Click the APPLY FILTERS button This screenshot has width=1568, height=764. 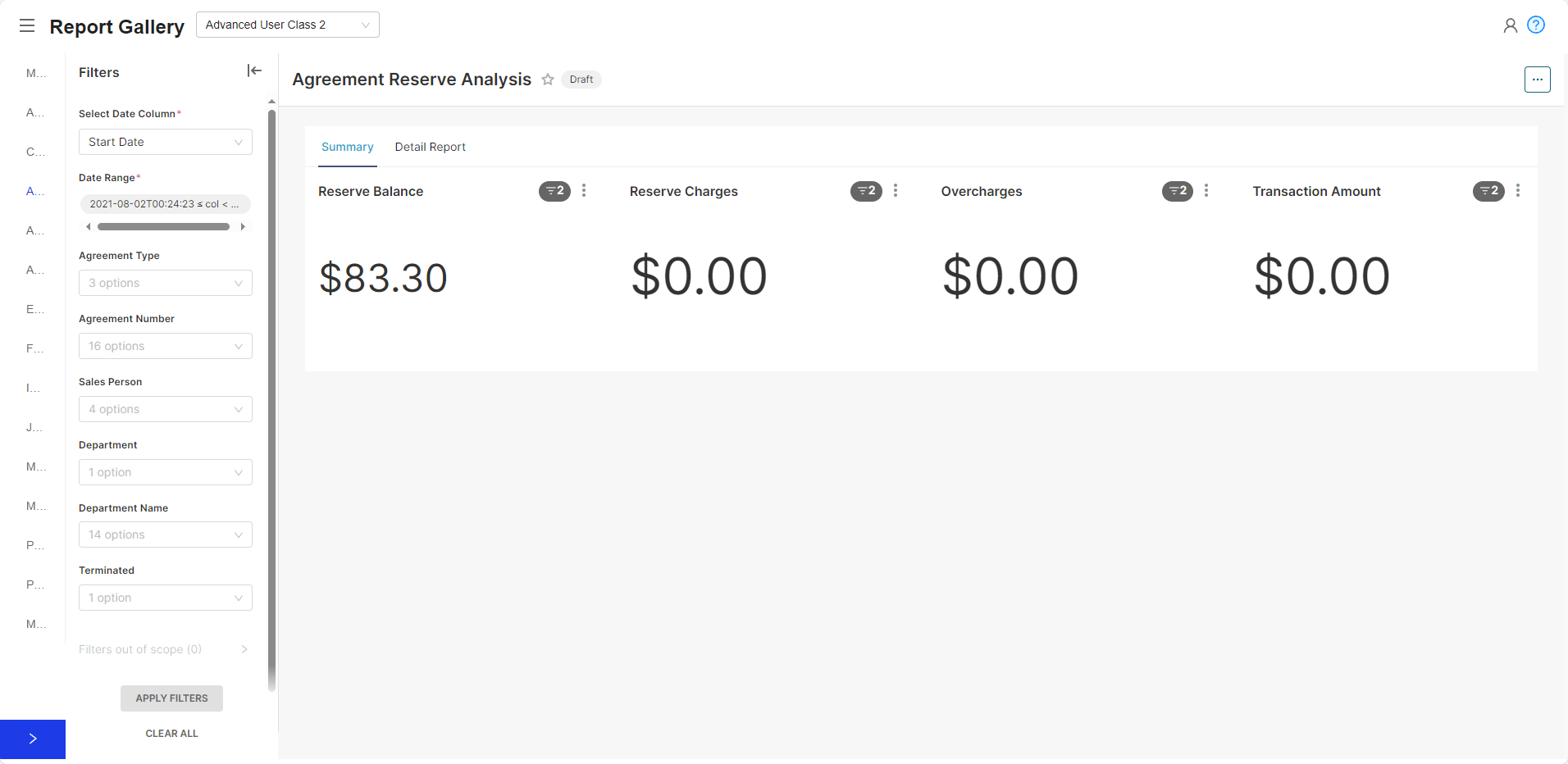[171, 698]
